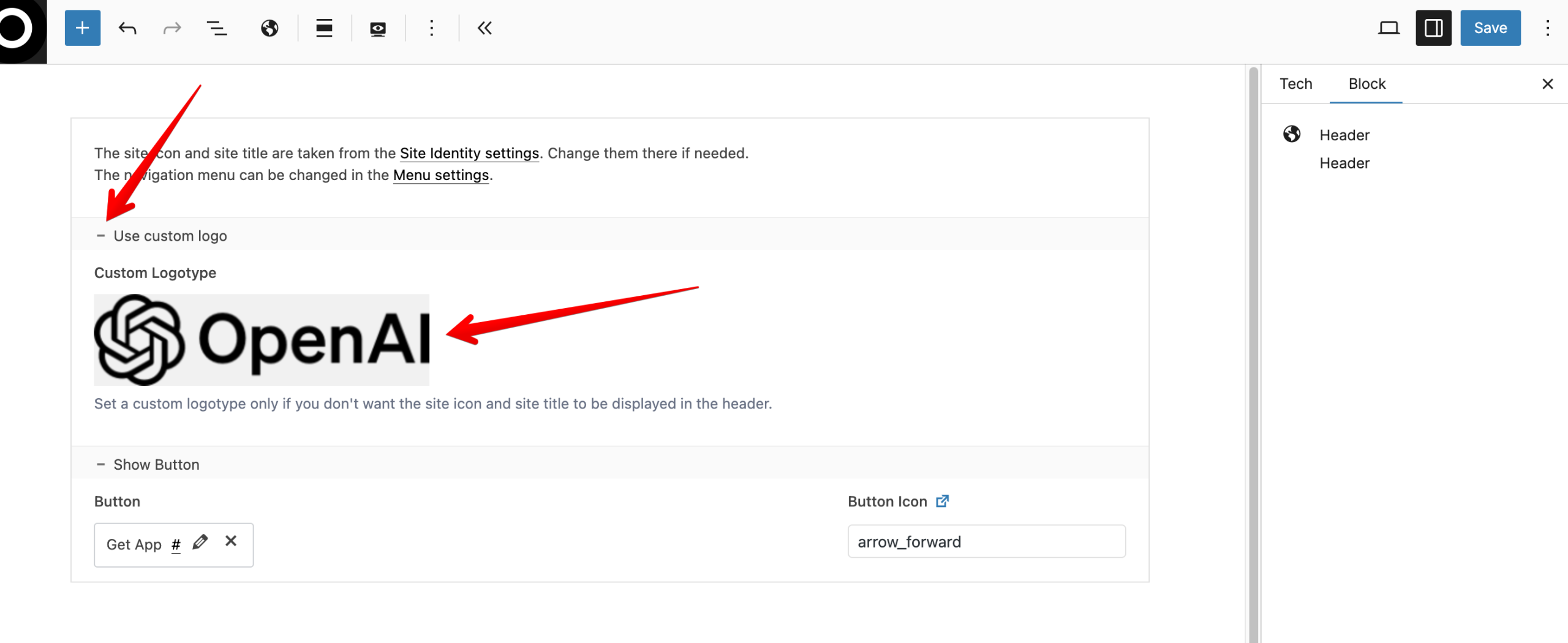Toggle the settings sidebar panel
The height and width of the screenshot is (643, 1568).
point(1433,28)
